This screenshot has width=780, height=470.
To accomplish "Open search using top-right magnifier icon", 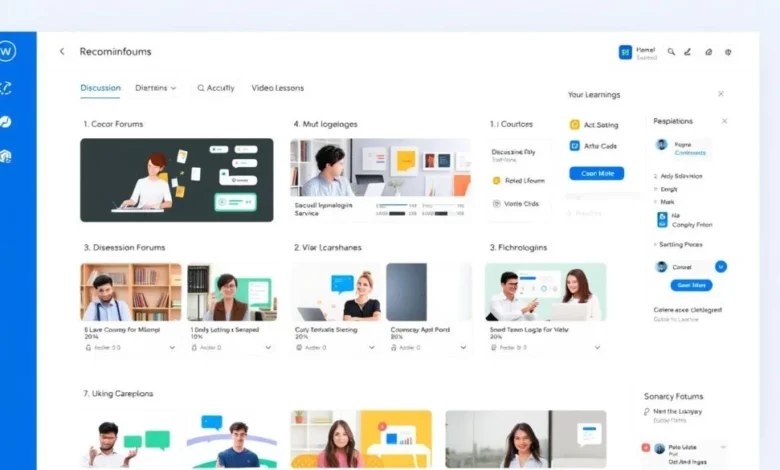I will (671, 51).
